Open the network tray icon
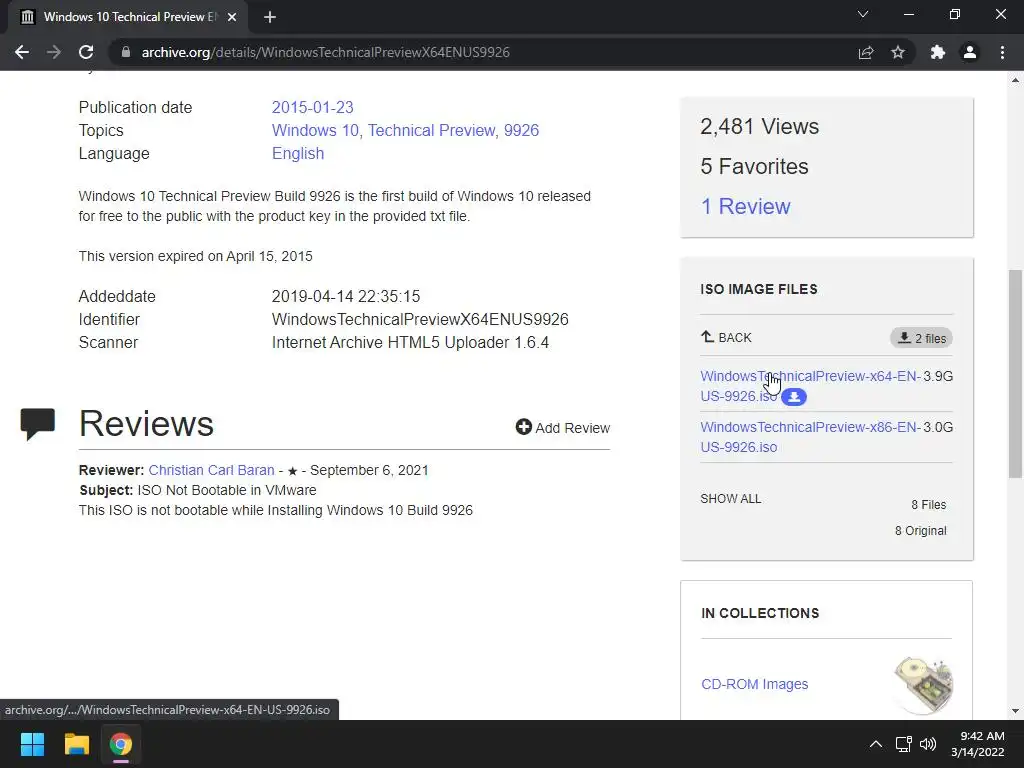 click(x=904, y=744)
